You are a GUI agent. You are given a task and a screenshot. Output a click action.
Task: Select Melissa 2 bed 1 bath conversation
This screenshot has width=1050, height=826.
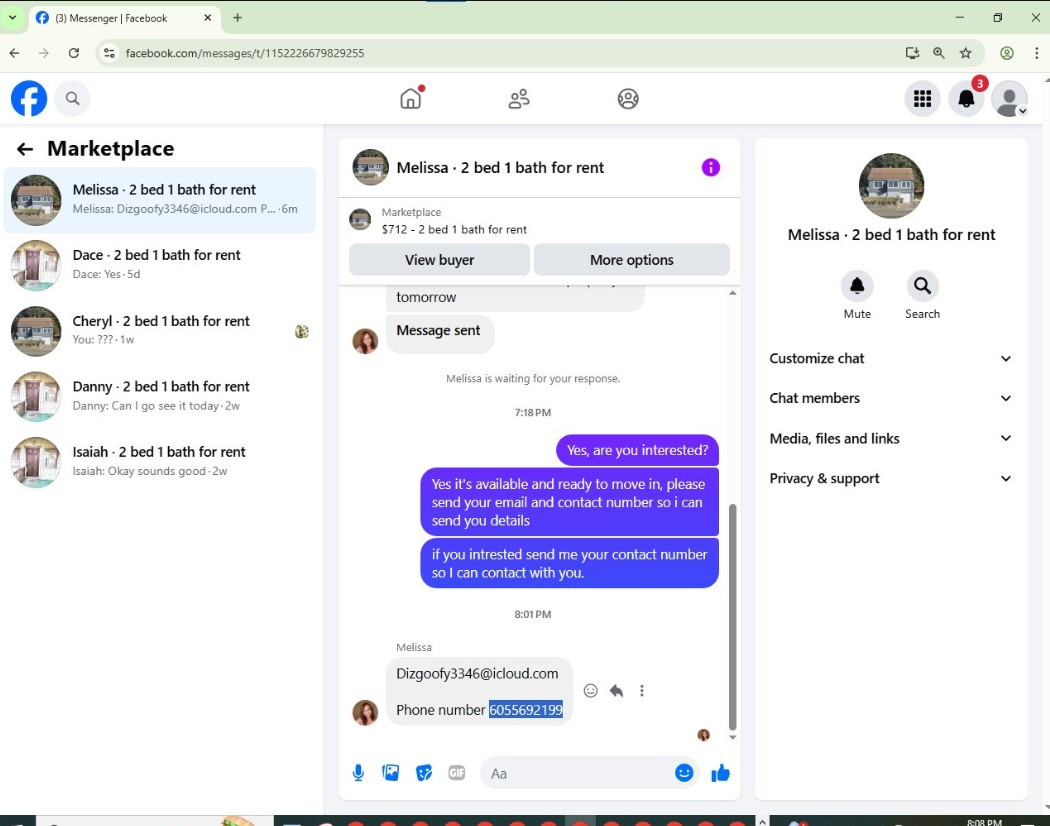pyautogui.click(x=159, y=200)
